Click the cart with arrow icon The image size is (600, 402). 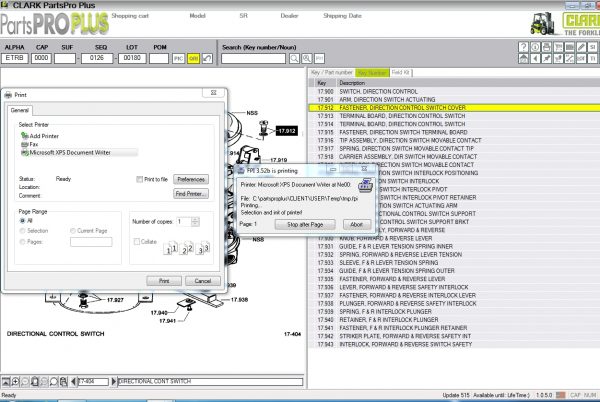point(558,59)
